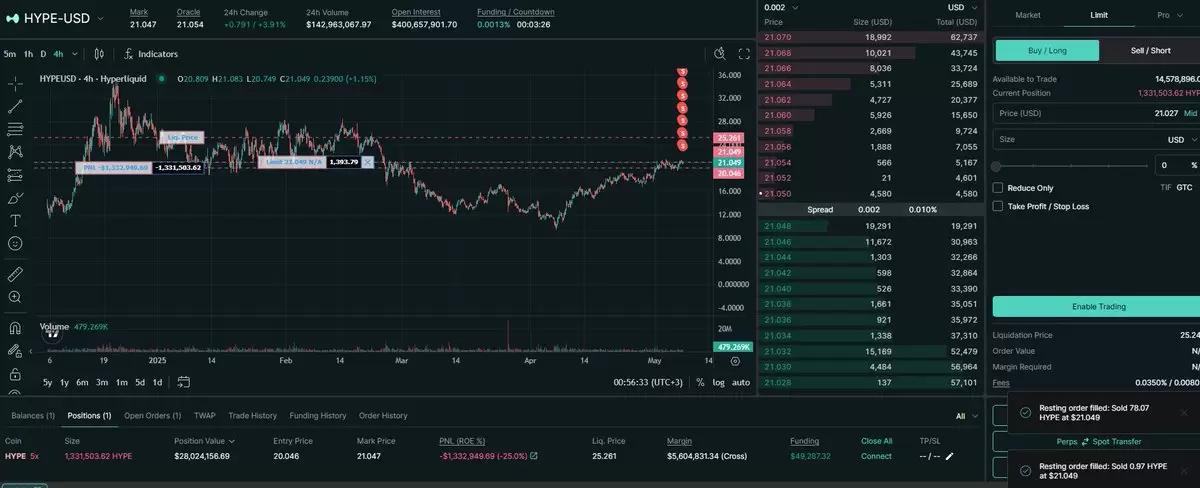Sort by Position Value column arrow

[x=232, y=440]
